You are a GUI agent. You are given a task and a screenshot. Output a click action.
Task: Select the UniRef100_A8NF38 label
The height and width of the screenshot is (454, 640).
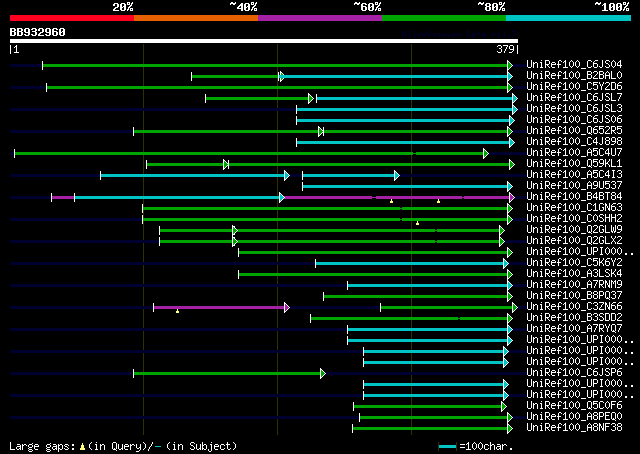[574, 428]
